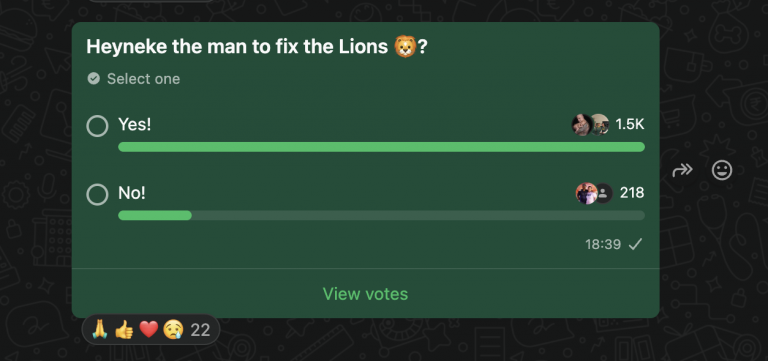The height and width of the screenshot is (361, 768).
Task: Select the Yes! poll option
Action: tap(97, 126)
